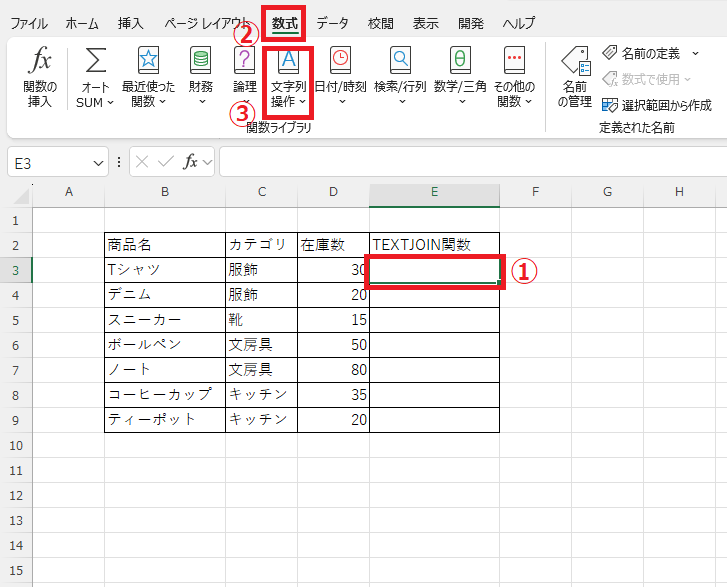Select column D header
The image size is (727, 587).
tap(333, 192)
